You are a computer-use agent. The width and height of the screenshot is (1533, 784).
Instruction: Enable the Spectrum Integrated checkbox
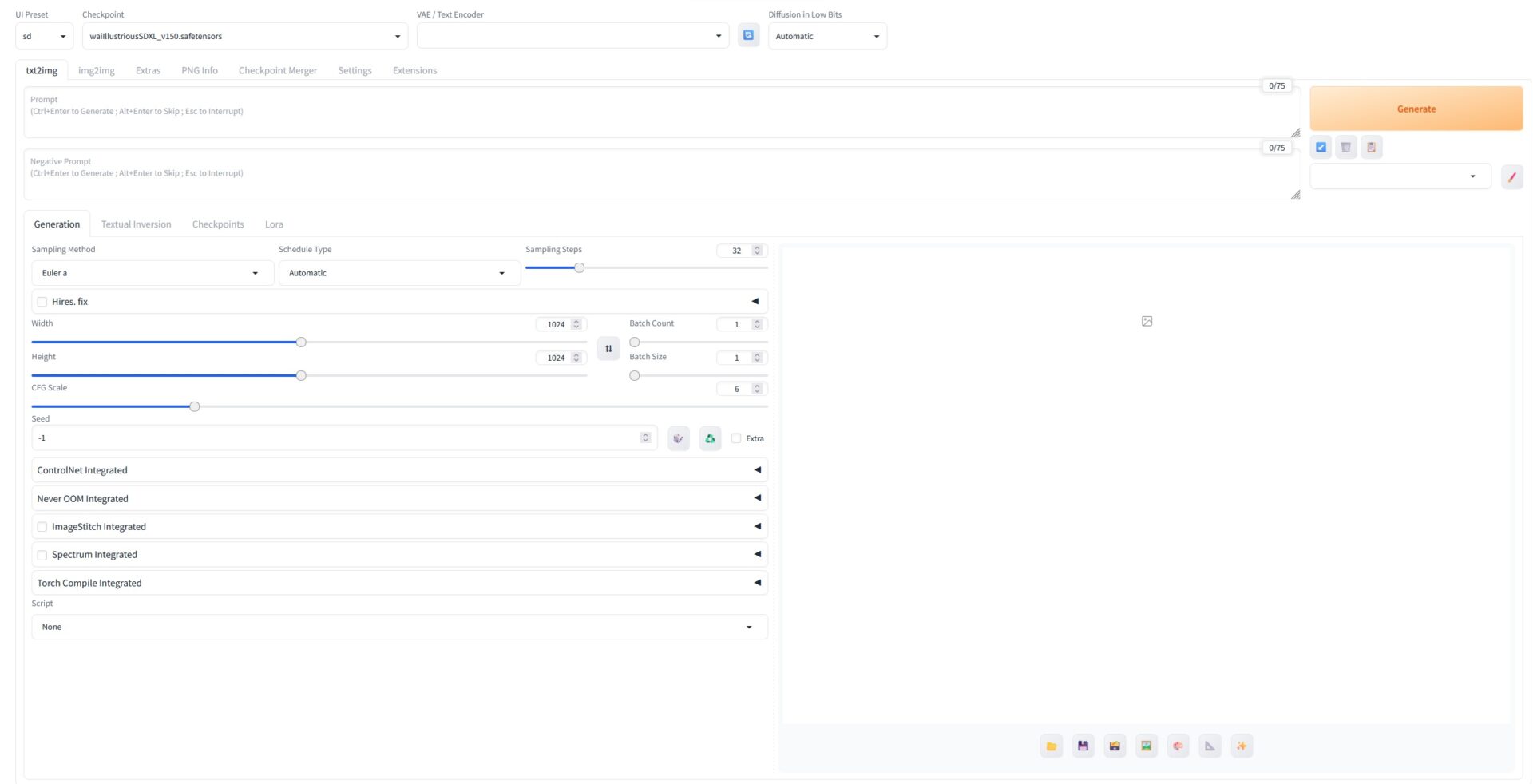click(42, 555)
